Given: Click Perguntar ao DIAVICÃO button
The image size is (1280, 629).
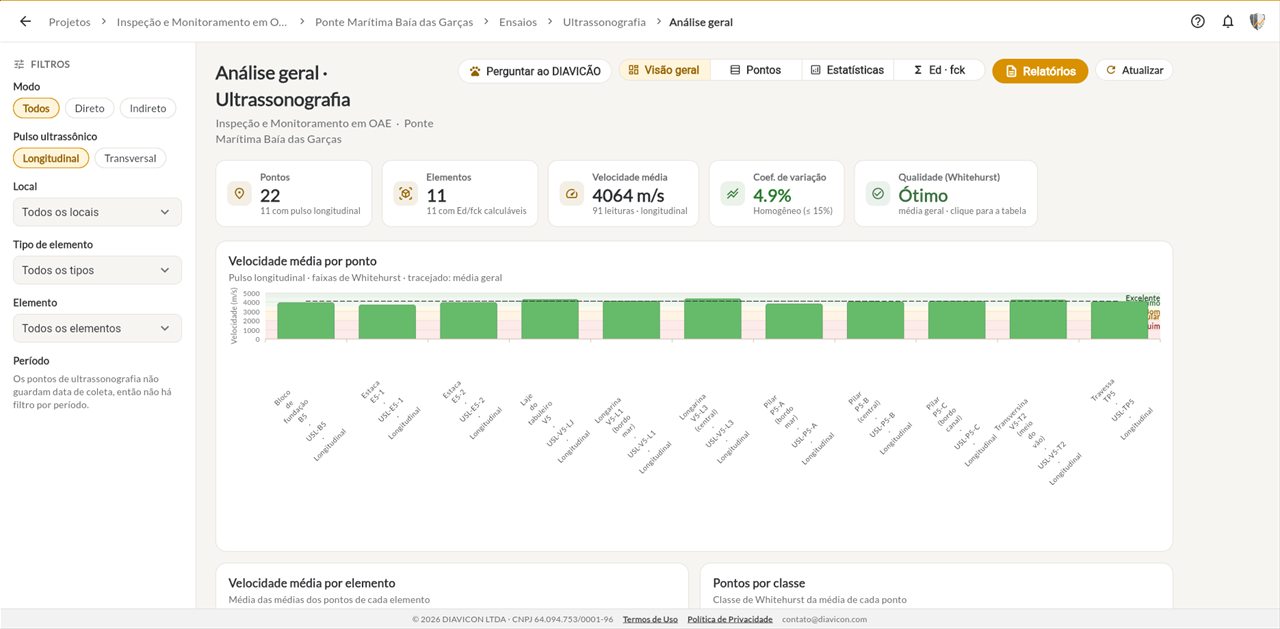Looking at the screenshot, I should pos(534,71).
